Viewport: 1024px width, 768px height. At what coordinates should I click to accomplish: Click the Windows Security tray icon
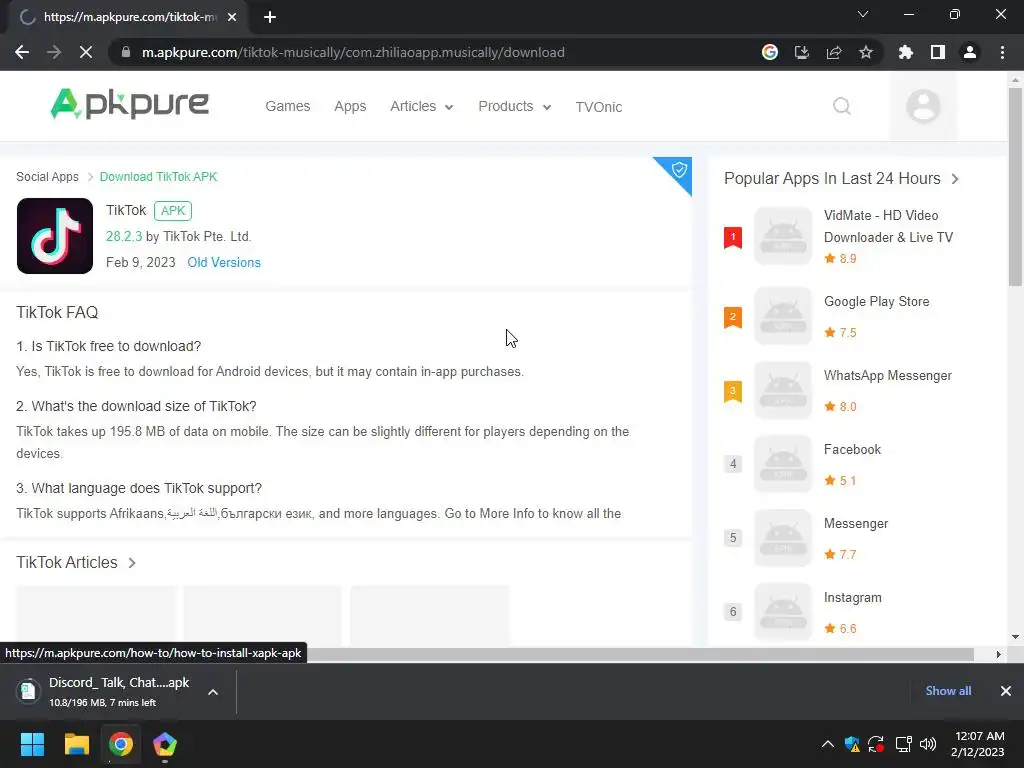(x=852, y=744)
